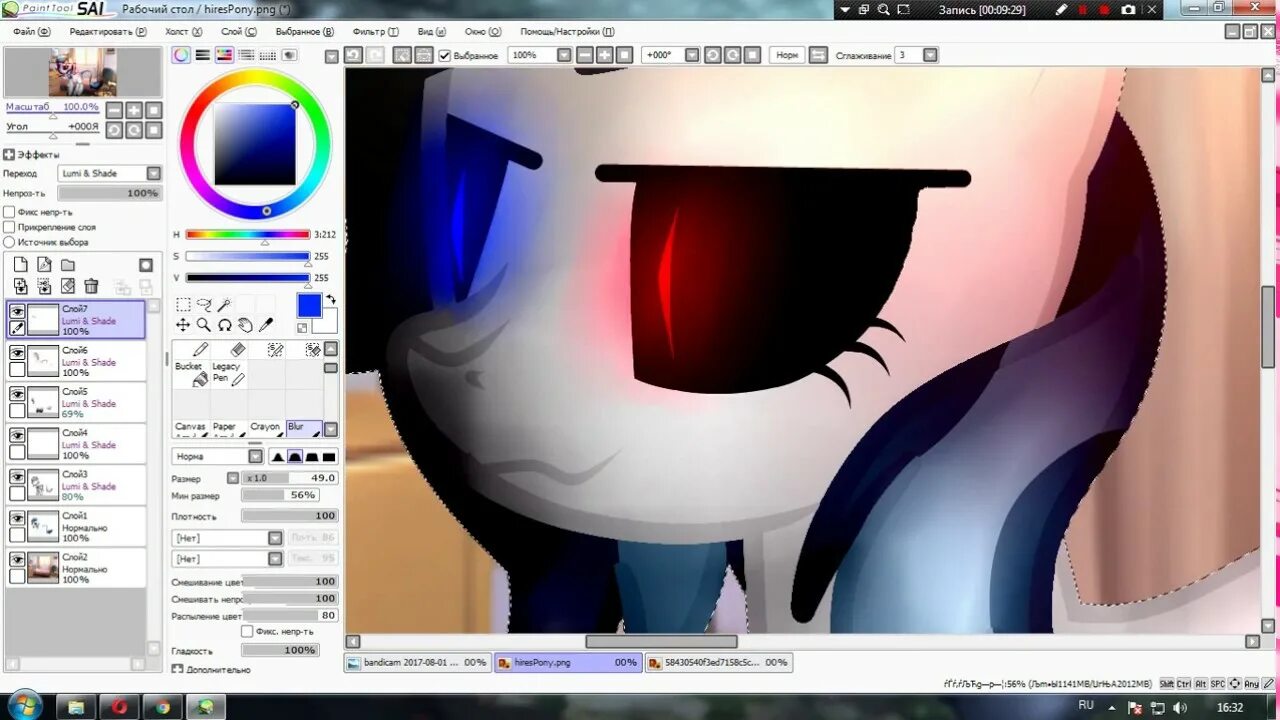Open the 'Холст' menu

click(182, 31)
